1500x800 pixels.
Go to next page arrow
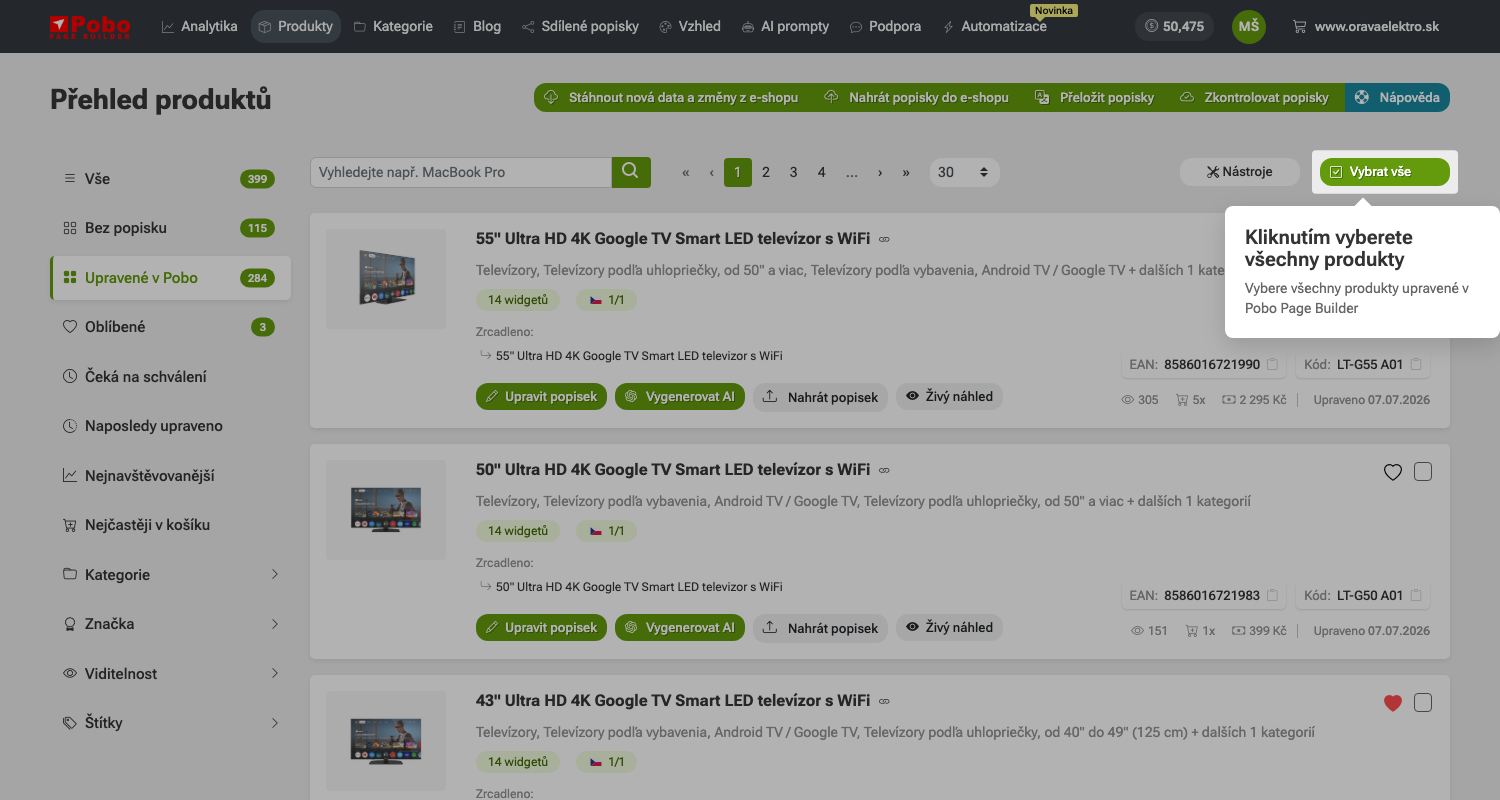pos(880,172)
